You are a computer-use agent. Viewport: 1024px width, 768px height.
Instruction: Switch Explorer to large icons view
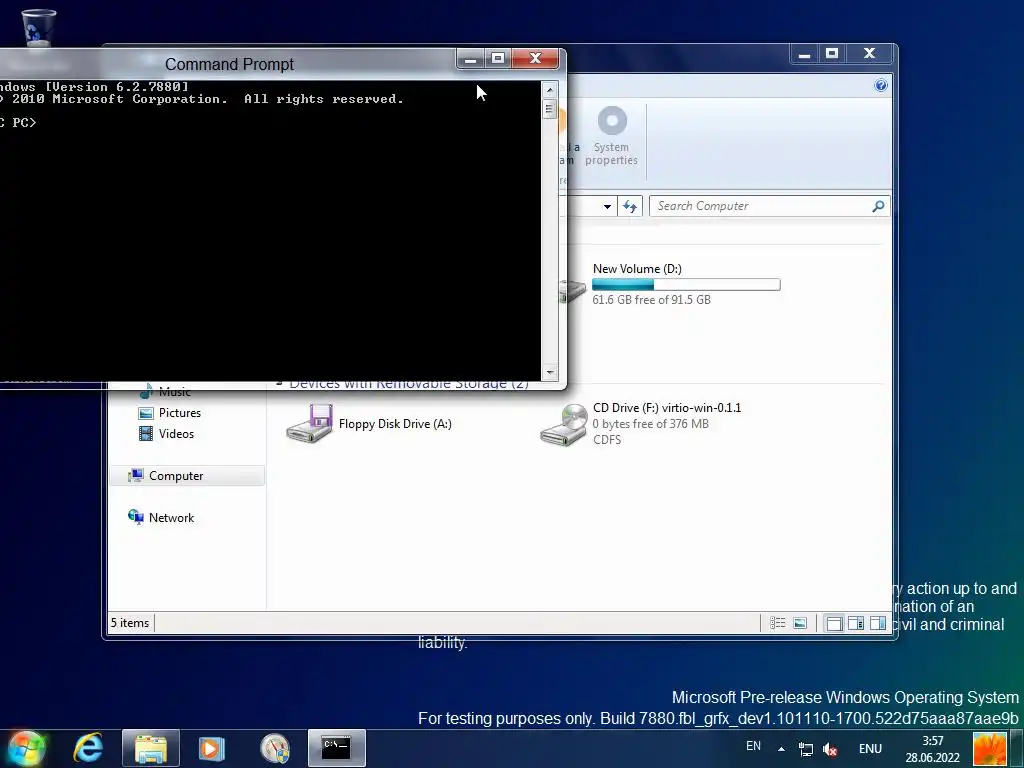(x=800, y=623)
